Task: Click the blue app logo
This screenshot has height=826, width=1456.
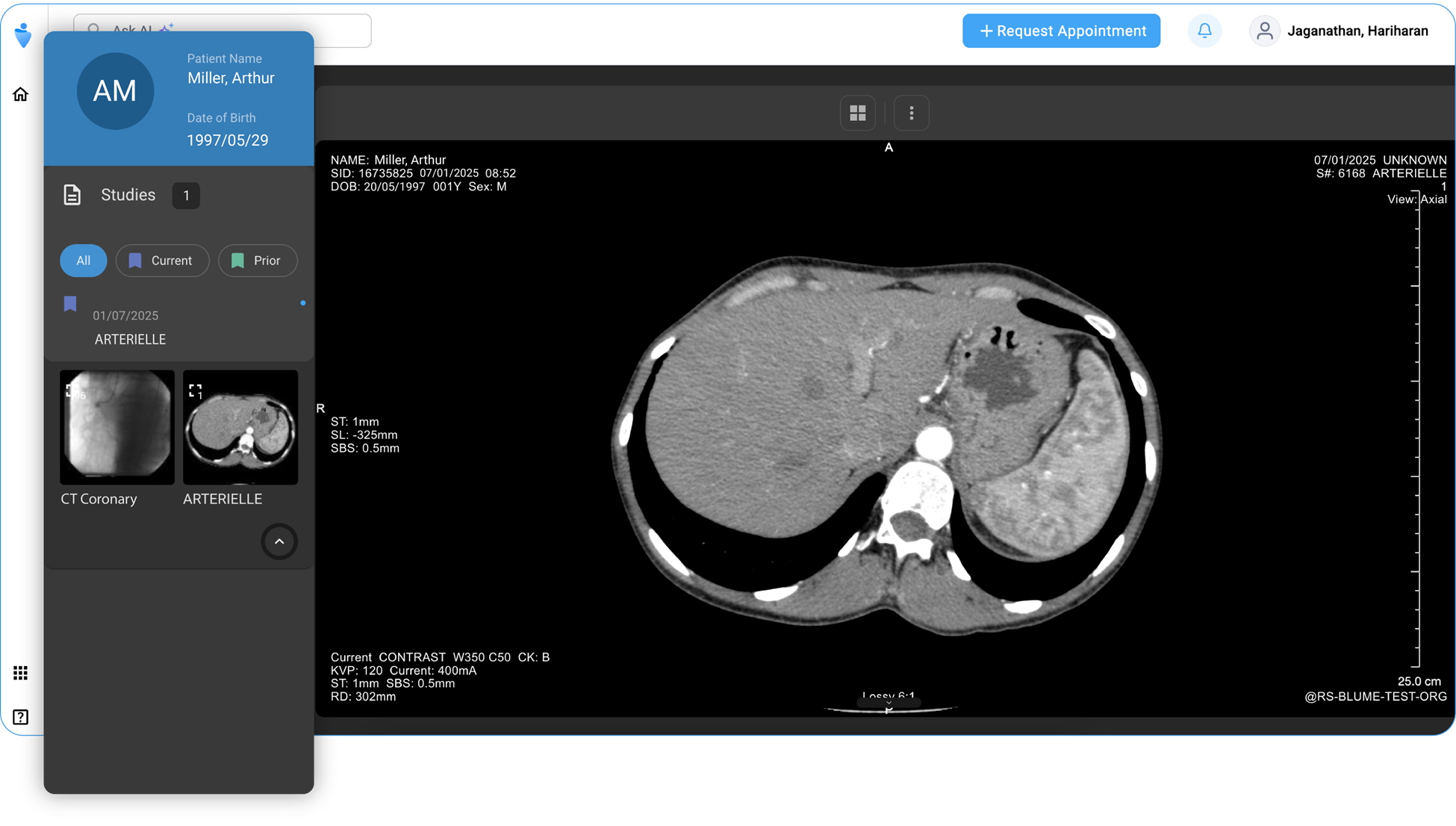Action: point(23,34)
